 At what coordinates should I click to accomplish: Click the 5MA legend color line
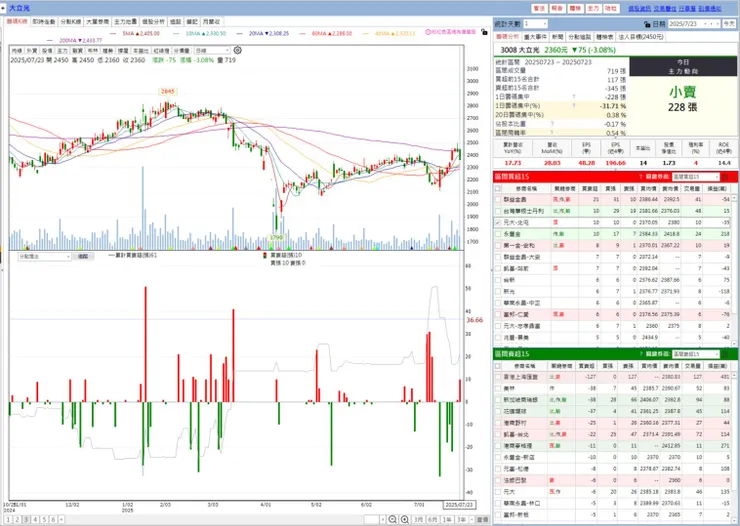[113, 33]
